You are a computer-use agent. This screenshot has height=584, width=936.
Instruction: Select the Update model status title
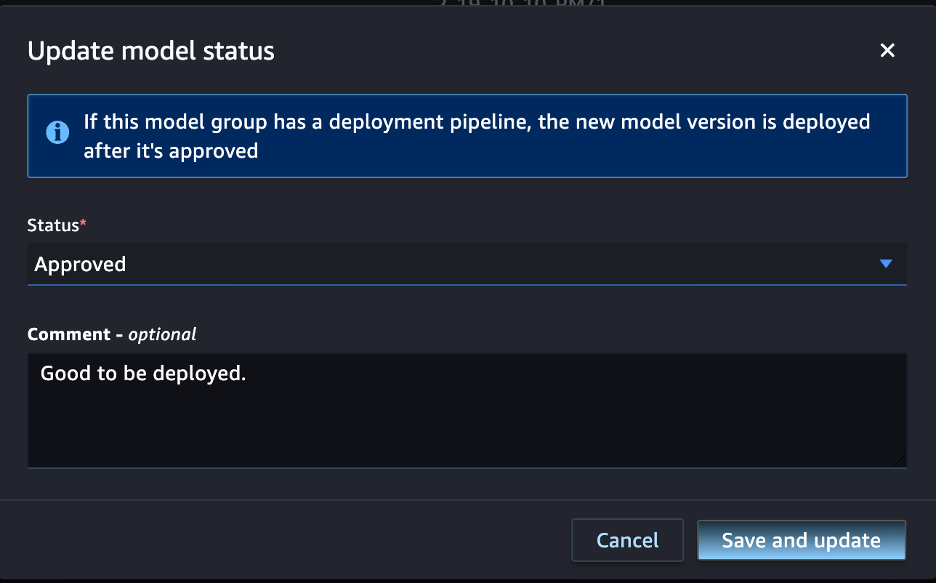coord(151,50)
